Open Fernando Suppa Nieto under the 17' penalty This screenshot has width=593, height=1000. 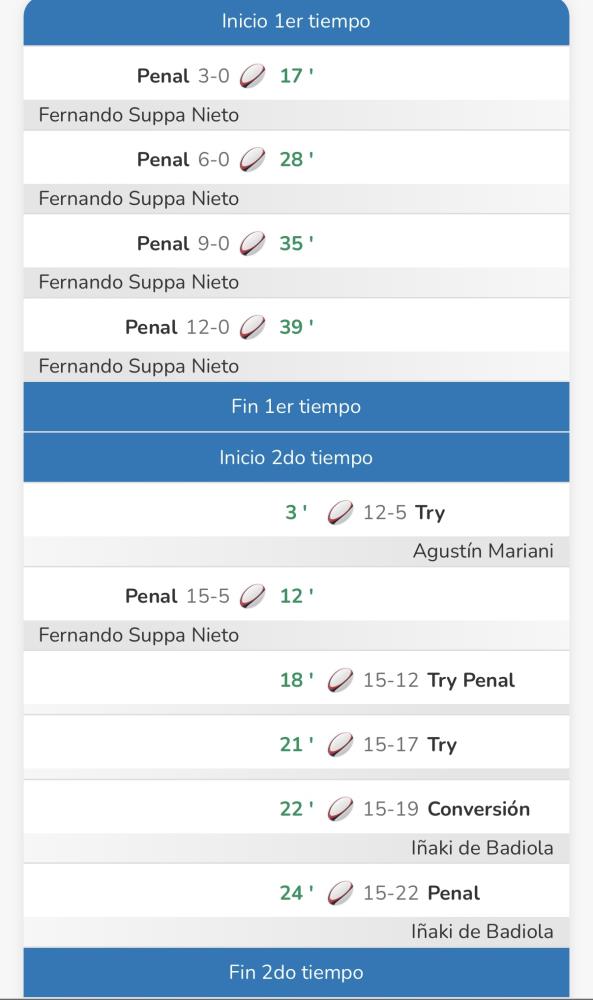(138, 115)
